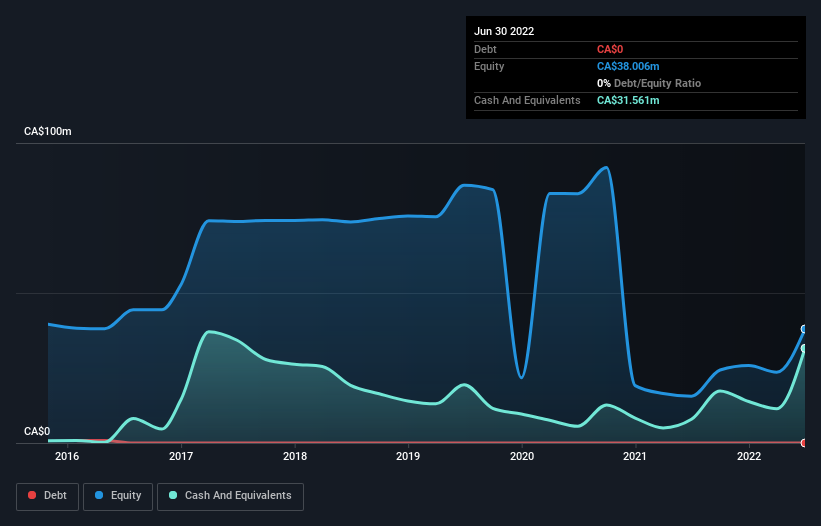This screenshot has height=526, width=821.
Task: Click the CA$31.561m cash value
Action: (628, 100)
